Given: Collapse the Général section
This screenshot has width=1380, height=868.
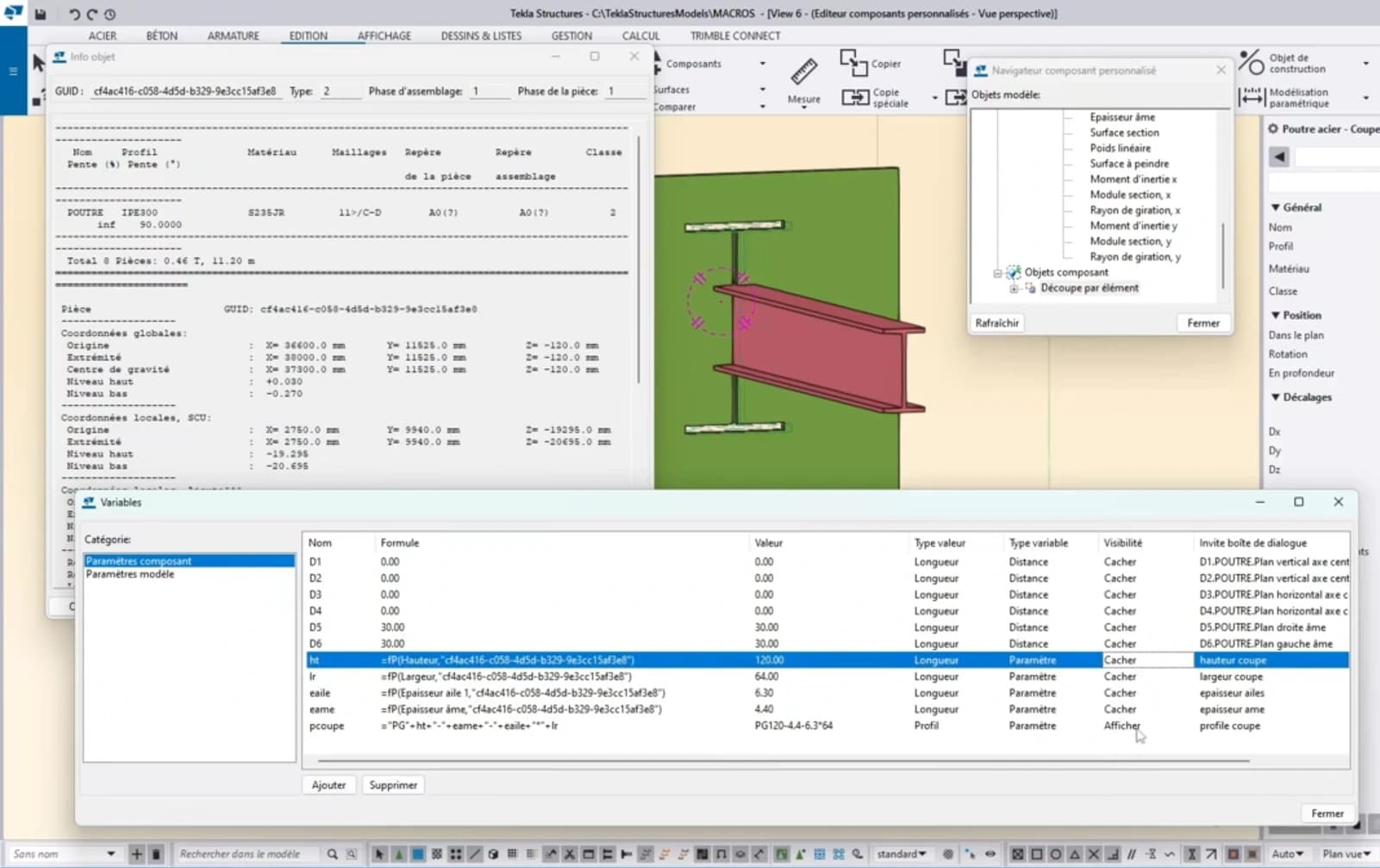Looking at the screenshot, I should (x=1276, y=208).
